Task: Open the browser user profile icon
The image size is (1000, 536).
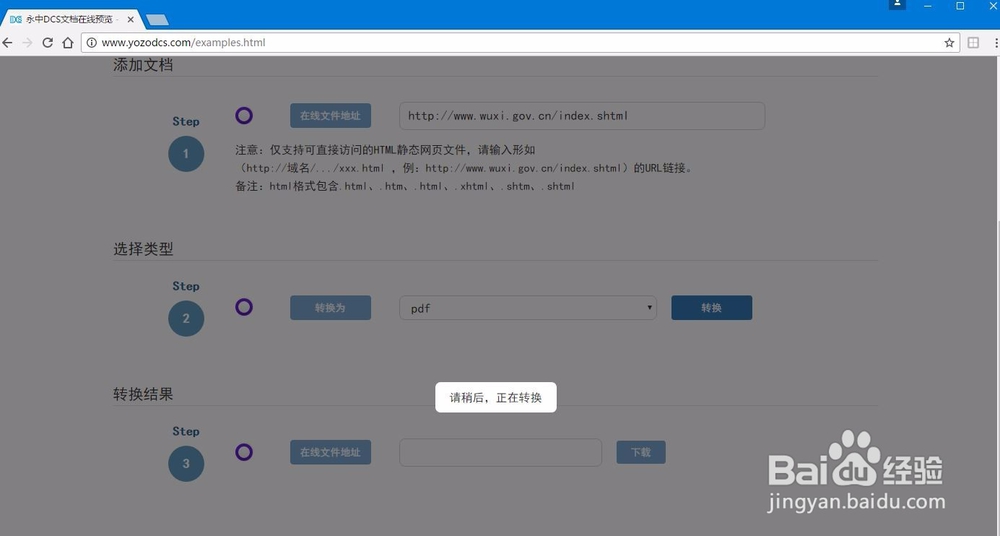Action: 897,4
